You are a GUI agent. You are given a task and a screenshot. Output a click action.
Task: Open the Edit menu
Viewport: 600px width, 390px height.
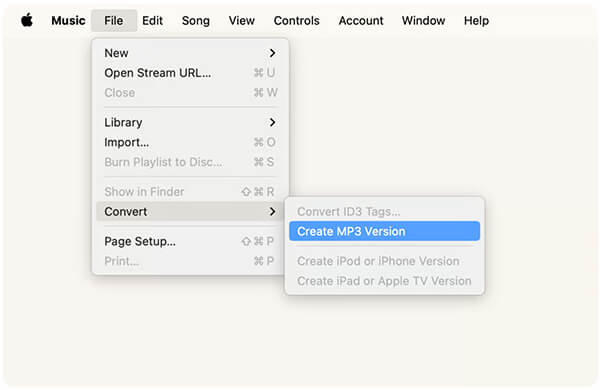pos(152,20)
